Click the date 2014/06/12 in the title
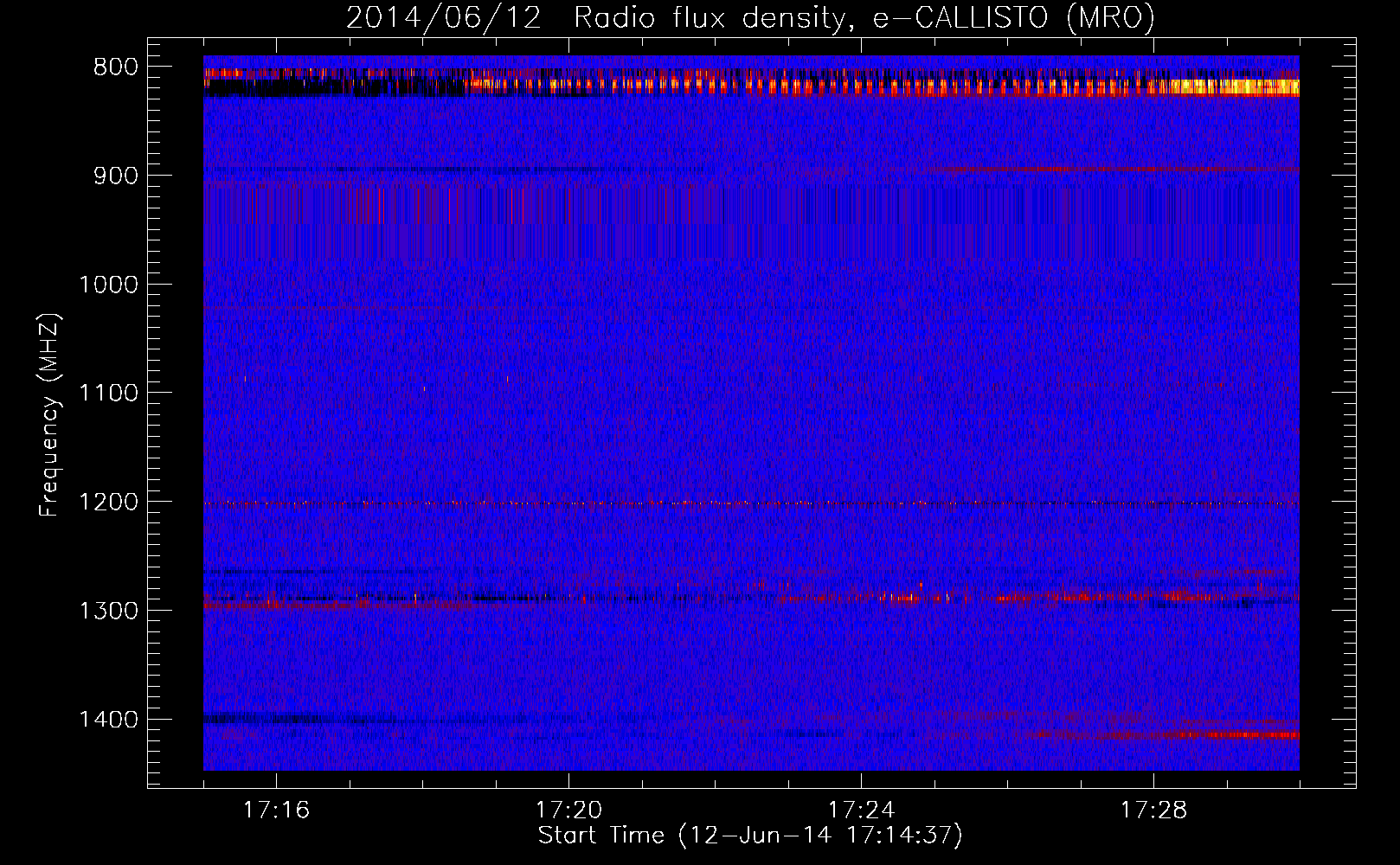 (x=444, y=17)
